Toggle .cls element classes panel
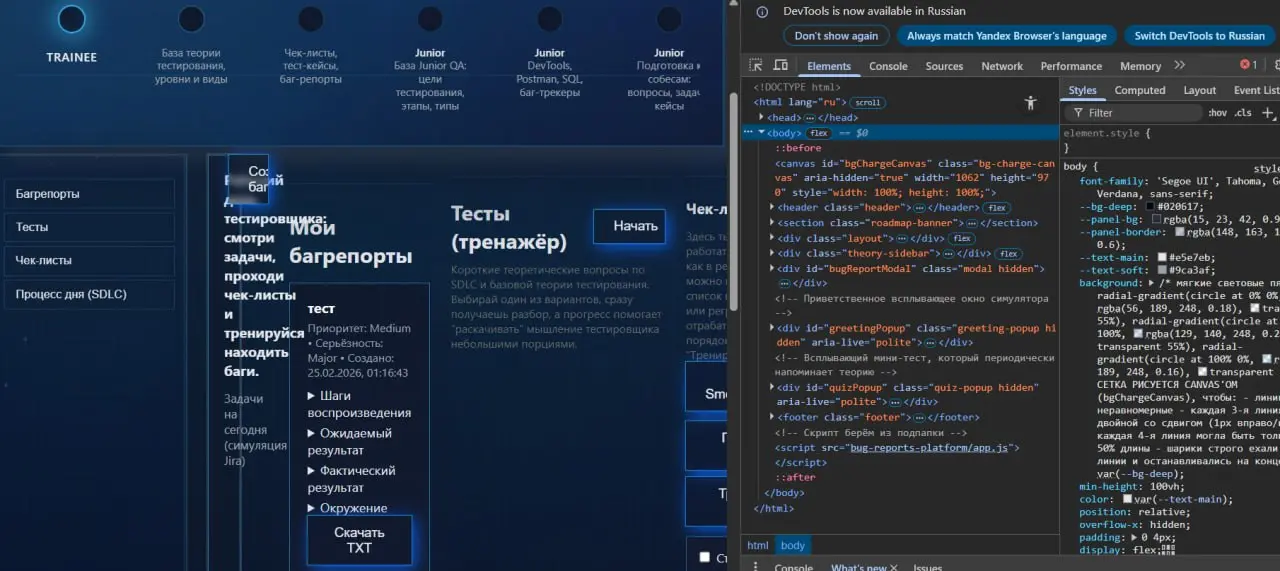This screenshot has height=571, width=1280. [x=1243, y=113]
